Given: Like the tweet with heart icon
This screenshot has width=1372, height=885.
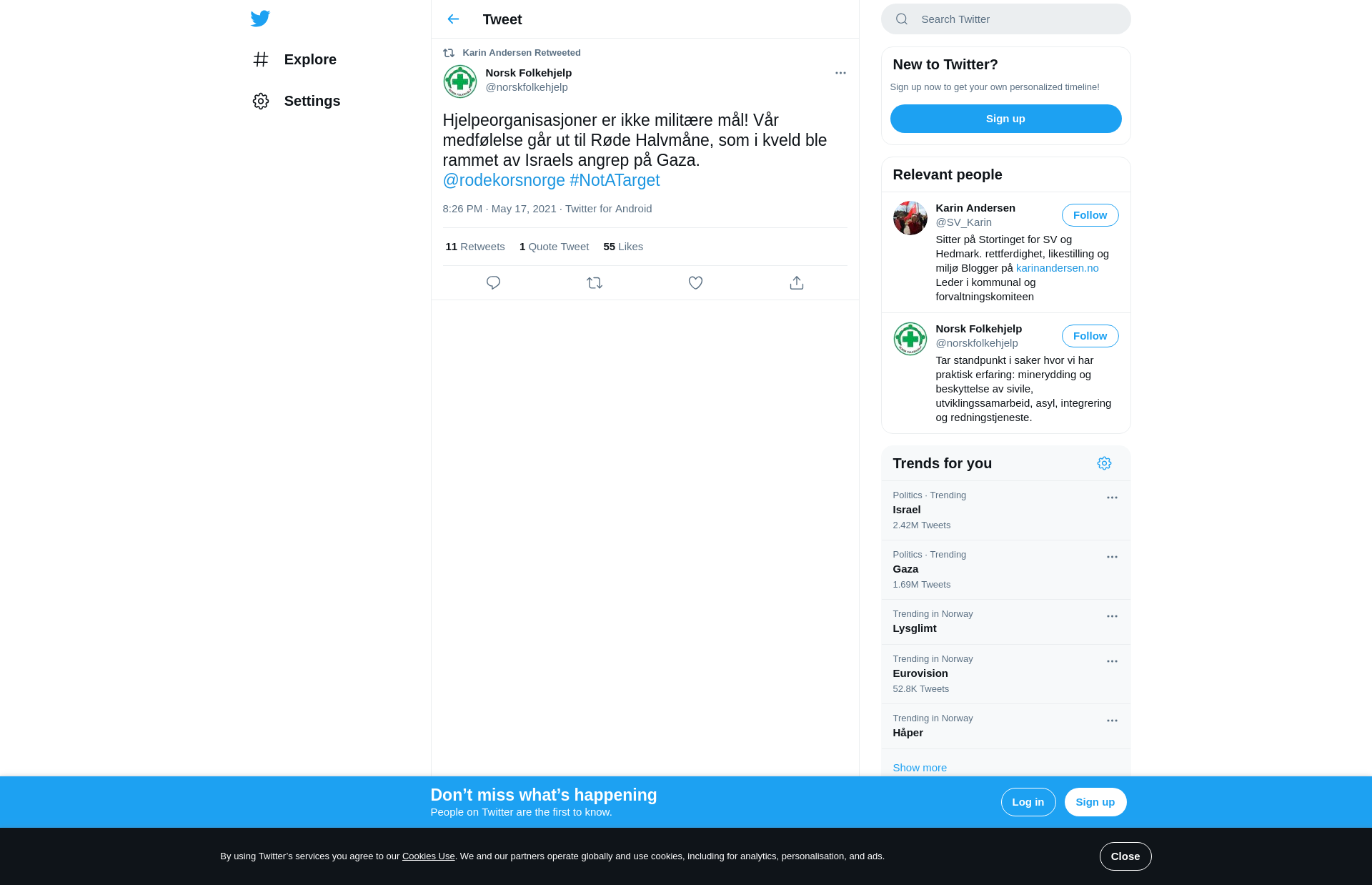Looking at the screenshot, I should (695, 283).
